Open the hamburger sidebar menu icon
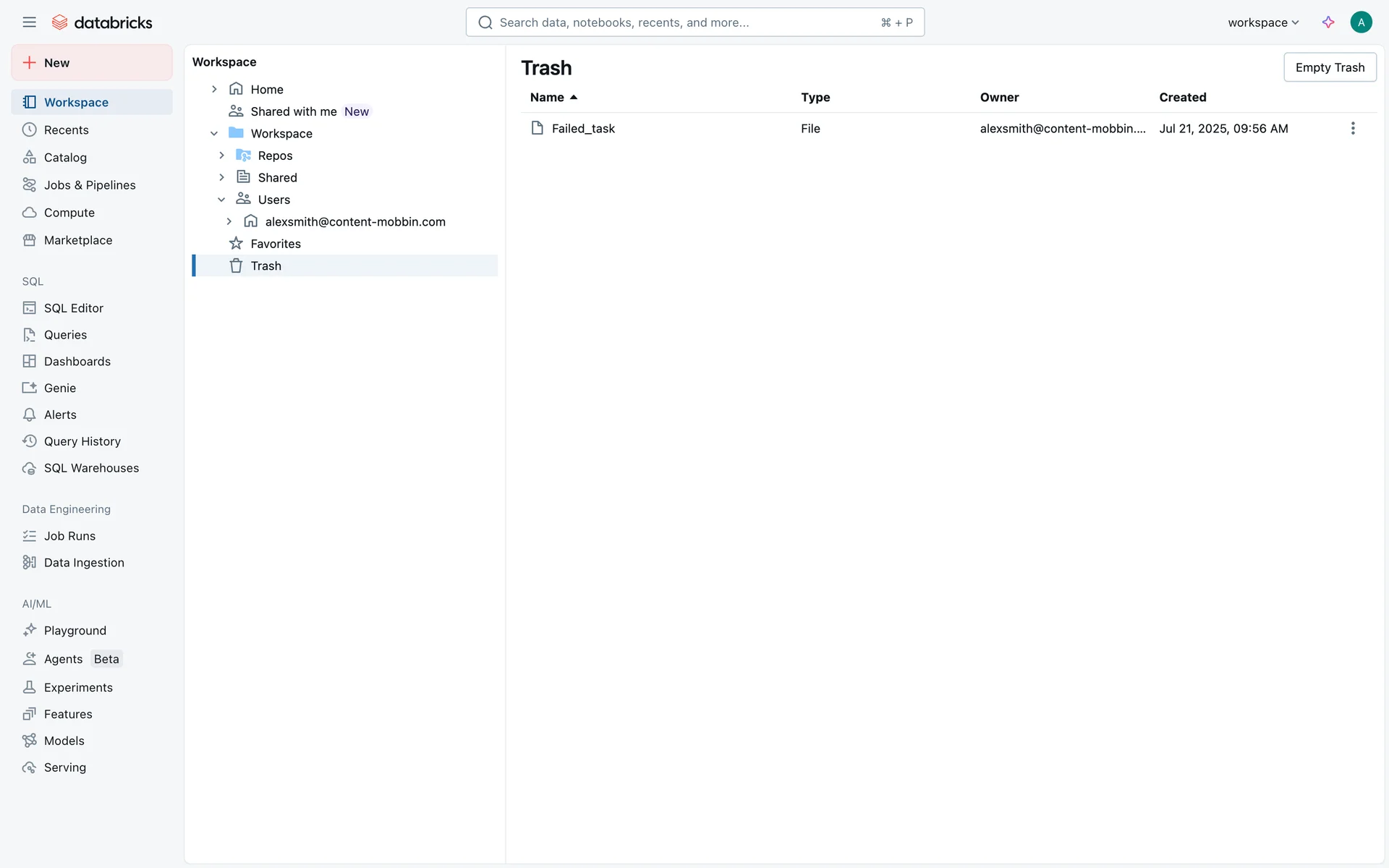 29,22
